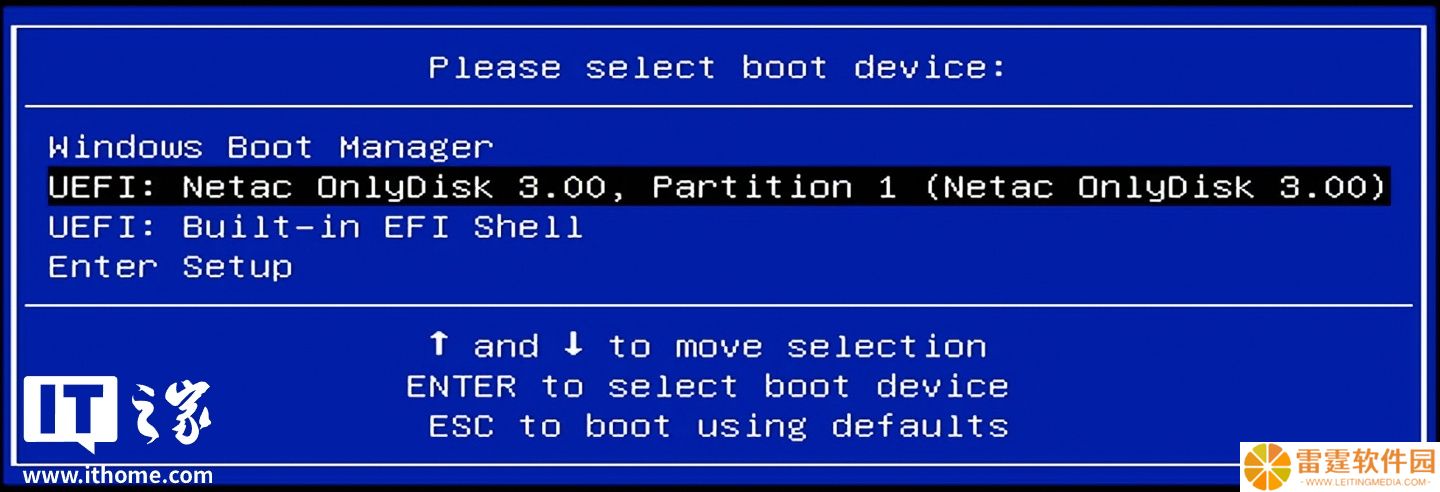The image size is (1440, 492).
Task: Click the '(Netac OnlyDisk 3.00)' parenthetical text
Action: 1155,187
